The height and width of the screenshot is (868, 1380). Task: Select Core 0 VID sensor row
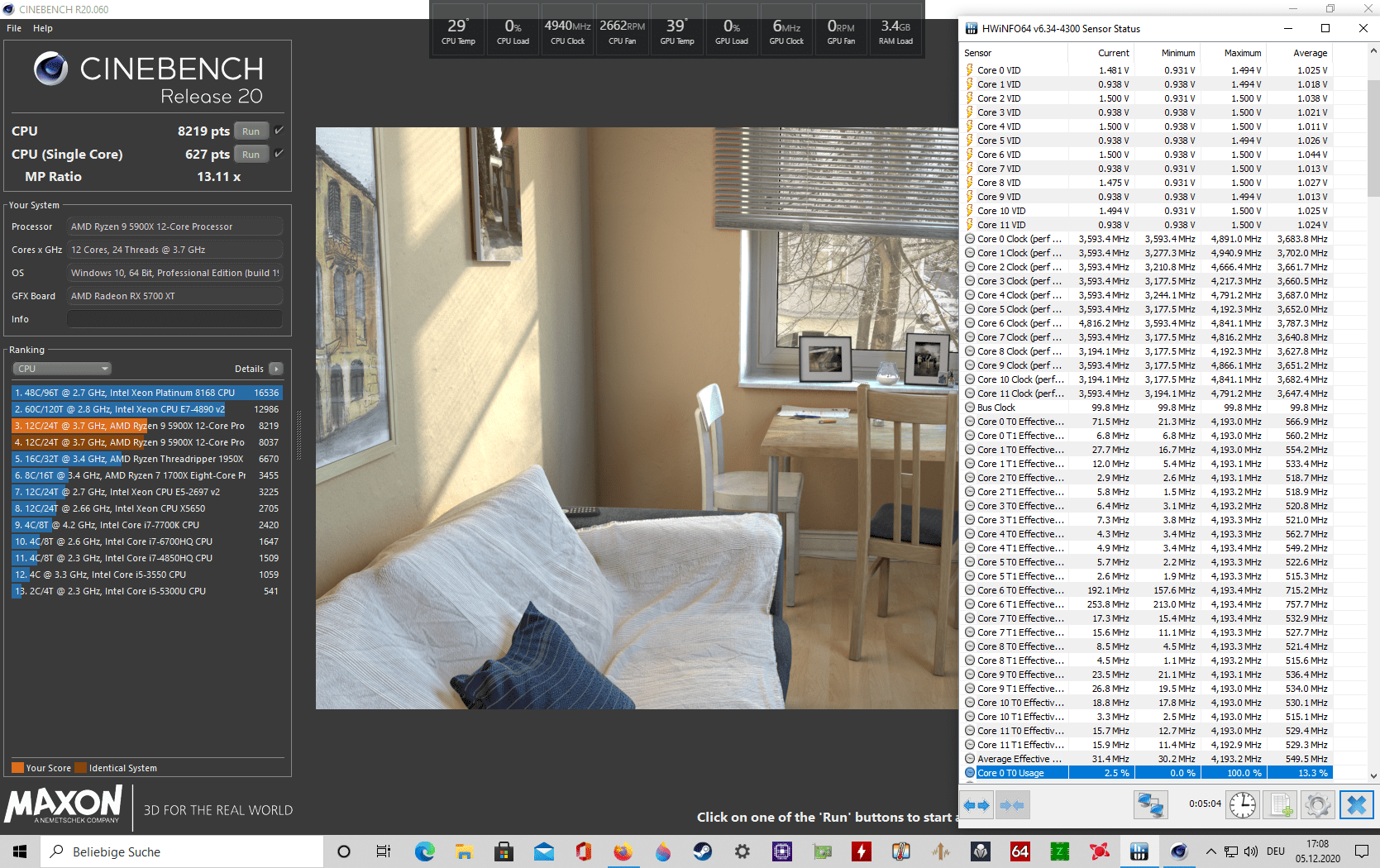1147,70
